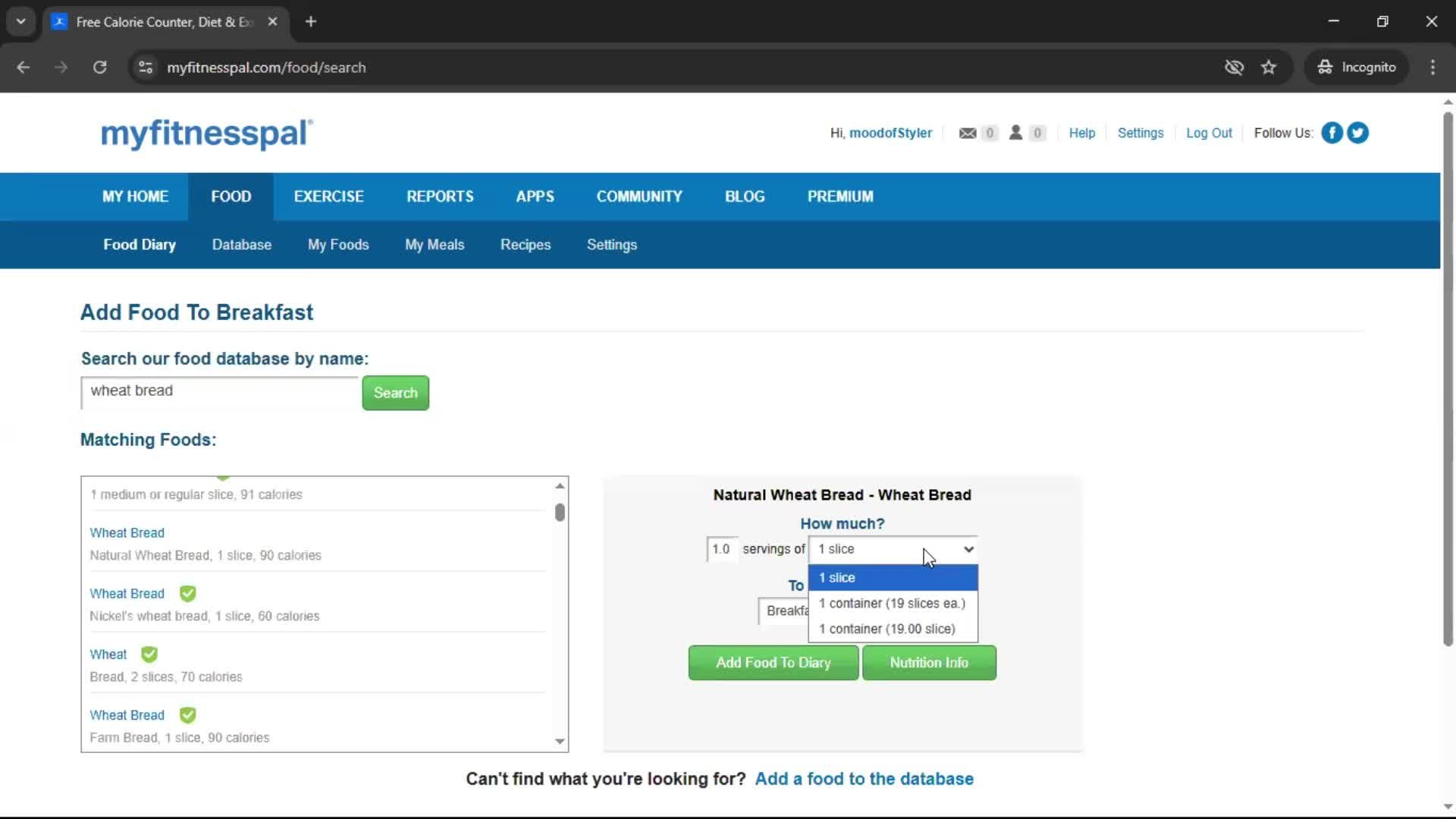
Task: Open the COMMUNITY tab
Action: click(639, 196)
